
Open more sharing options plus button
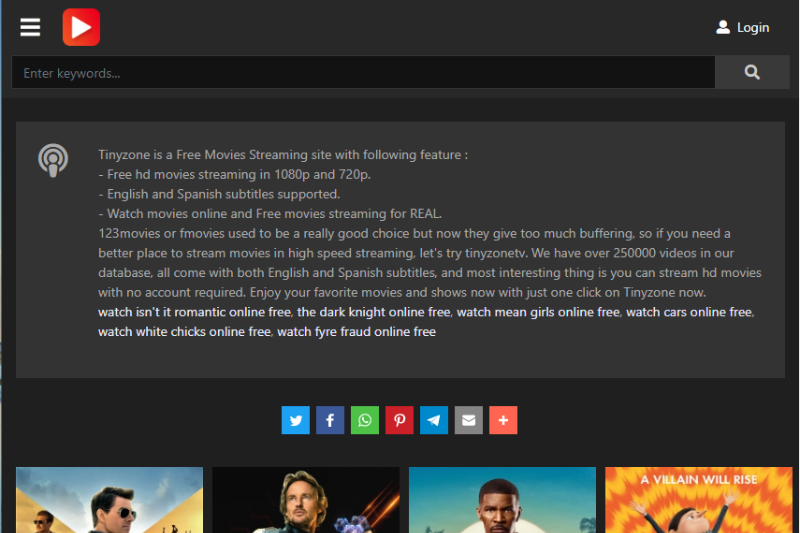[504, 420]
